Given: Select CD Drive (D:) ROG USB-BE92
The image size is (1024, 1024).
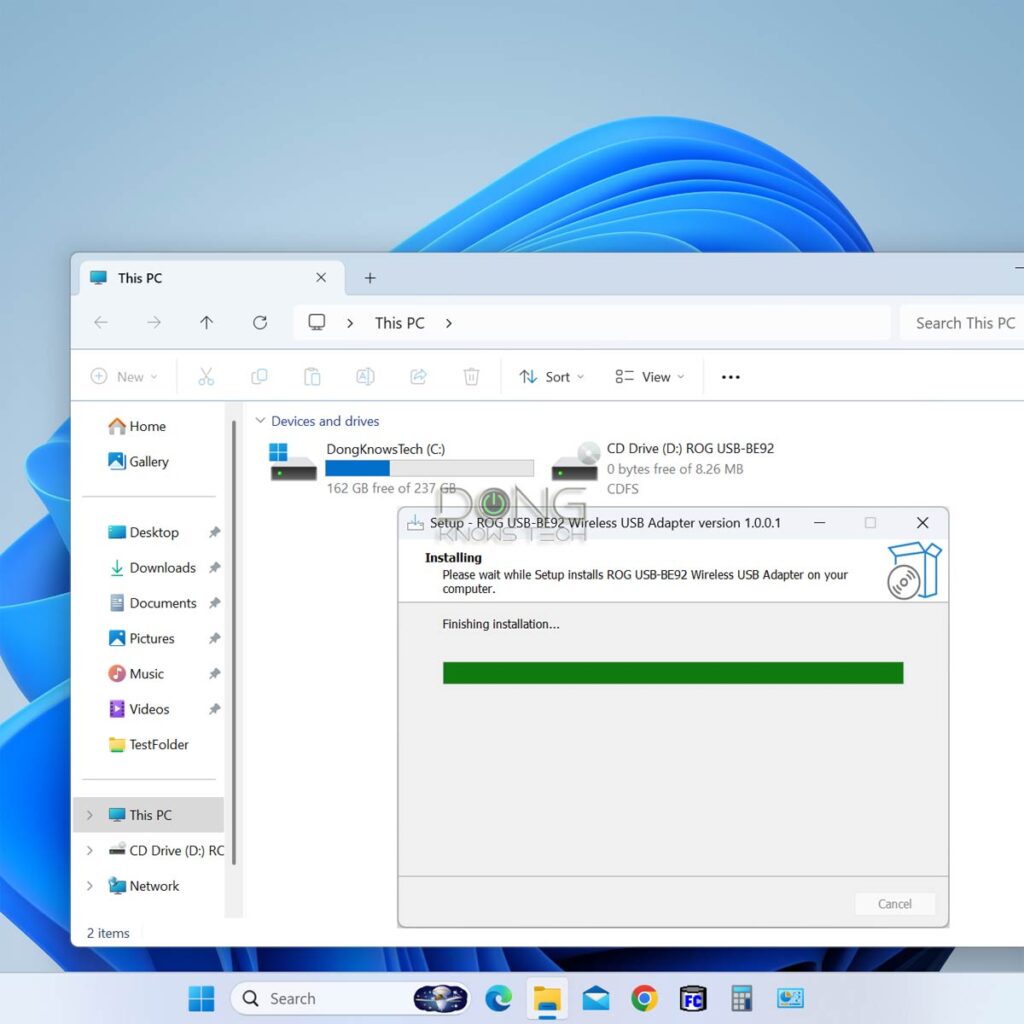Looking at the screenshot, I should click(663, 468).
